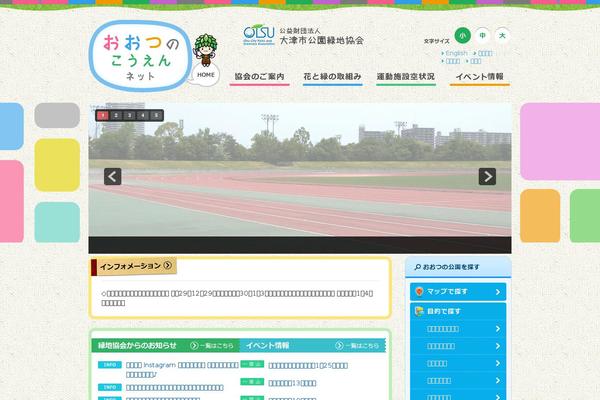
Task: Set text size to 大 (large)
Action: click(502, 36)
